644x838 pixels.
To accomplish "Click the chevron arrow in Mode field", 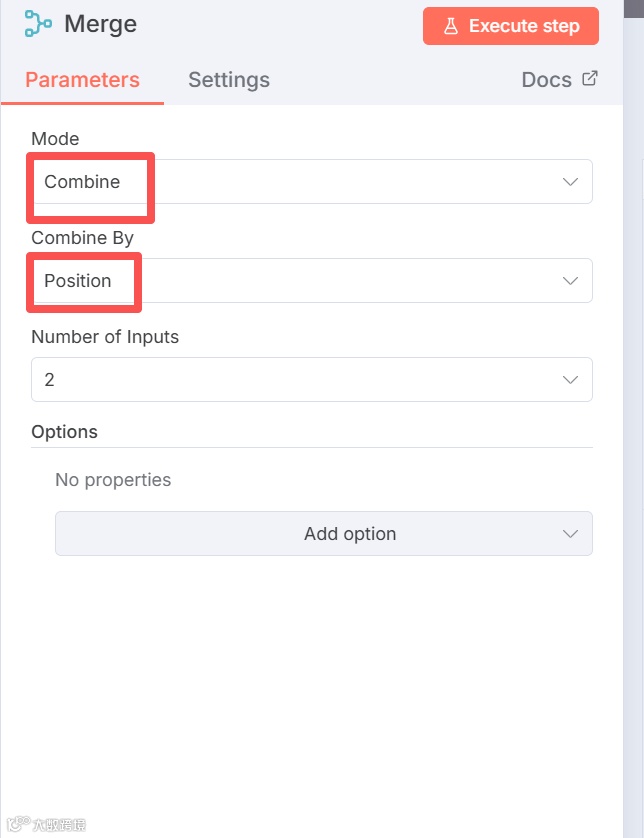I will tap(570, 182).
